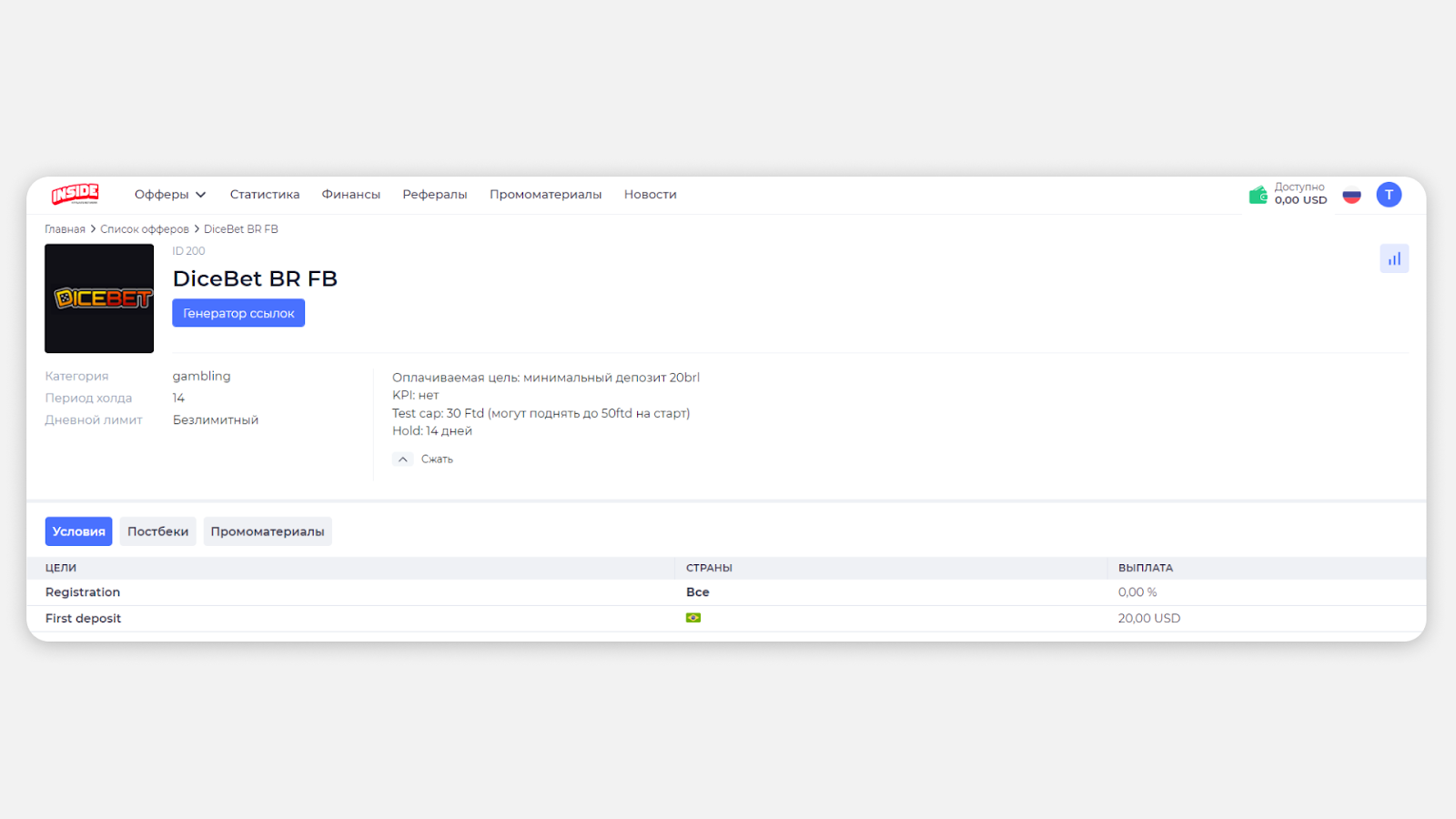The height and width of the screenshot is (819, 1456).
Task: Click the green wallet balance icon
Action: coord(1258,195)
